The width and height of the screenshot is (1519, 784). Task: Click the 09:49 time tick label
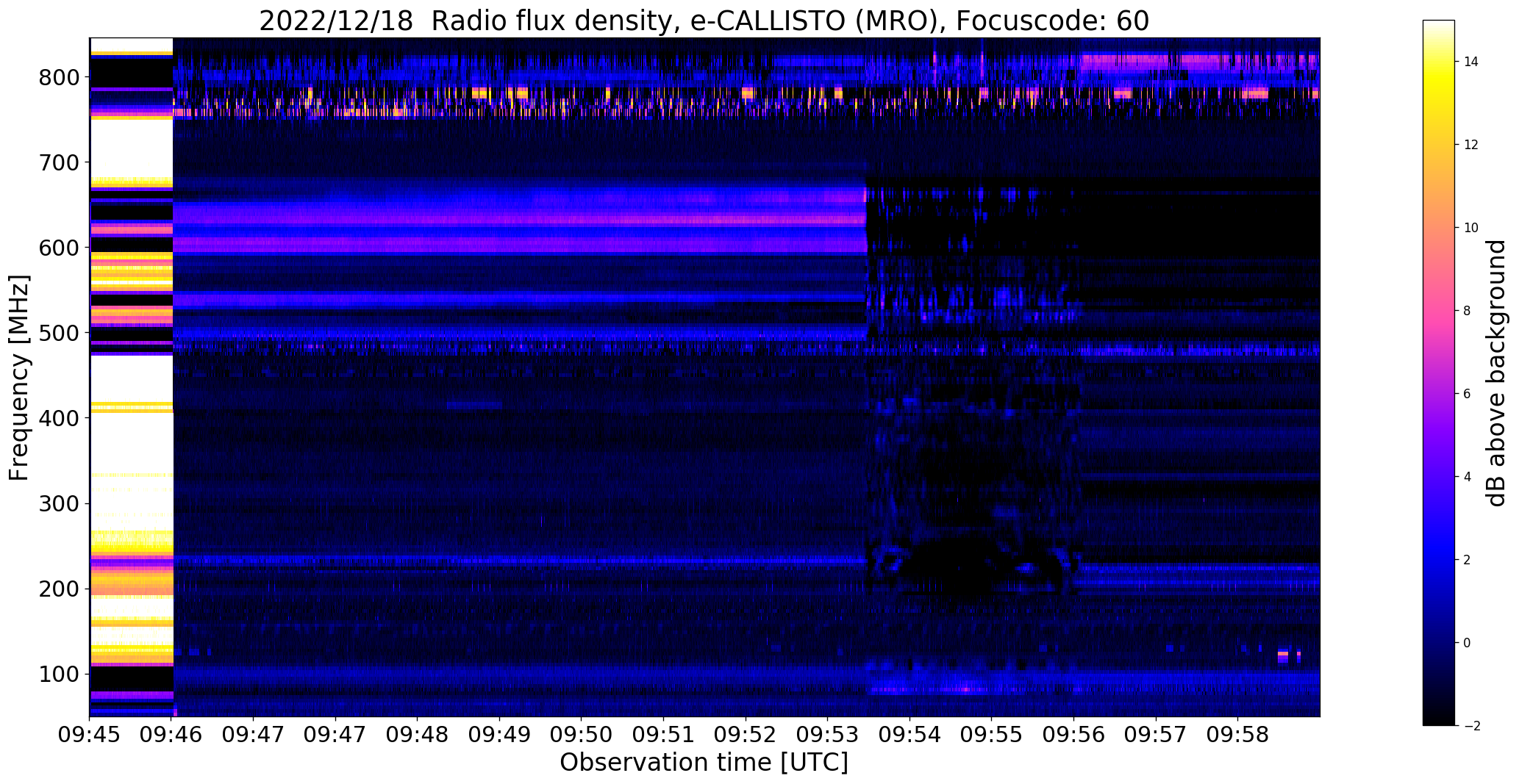[x=499, y=736]
